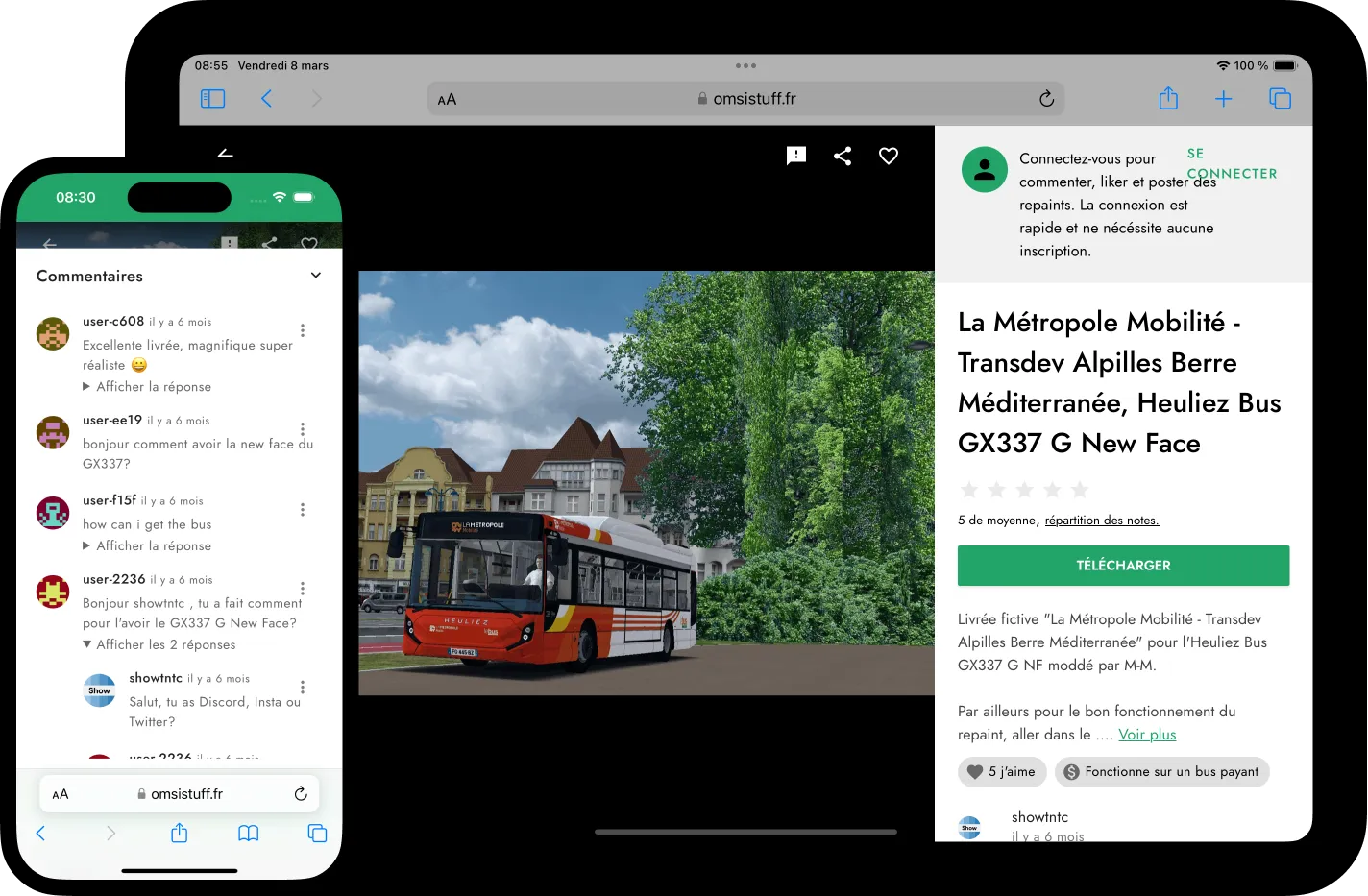
Task: Click showntc name in the phone reply
Action: [x=156, y=679]
